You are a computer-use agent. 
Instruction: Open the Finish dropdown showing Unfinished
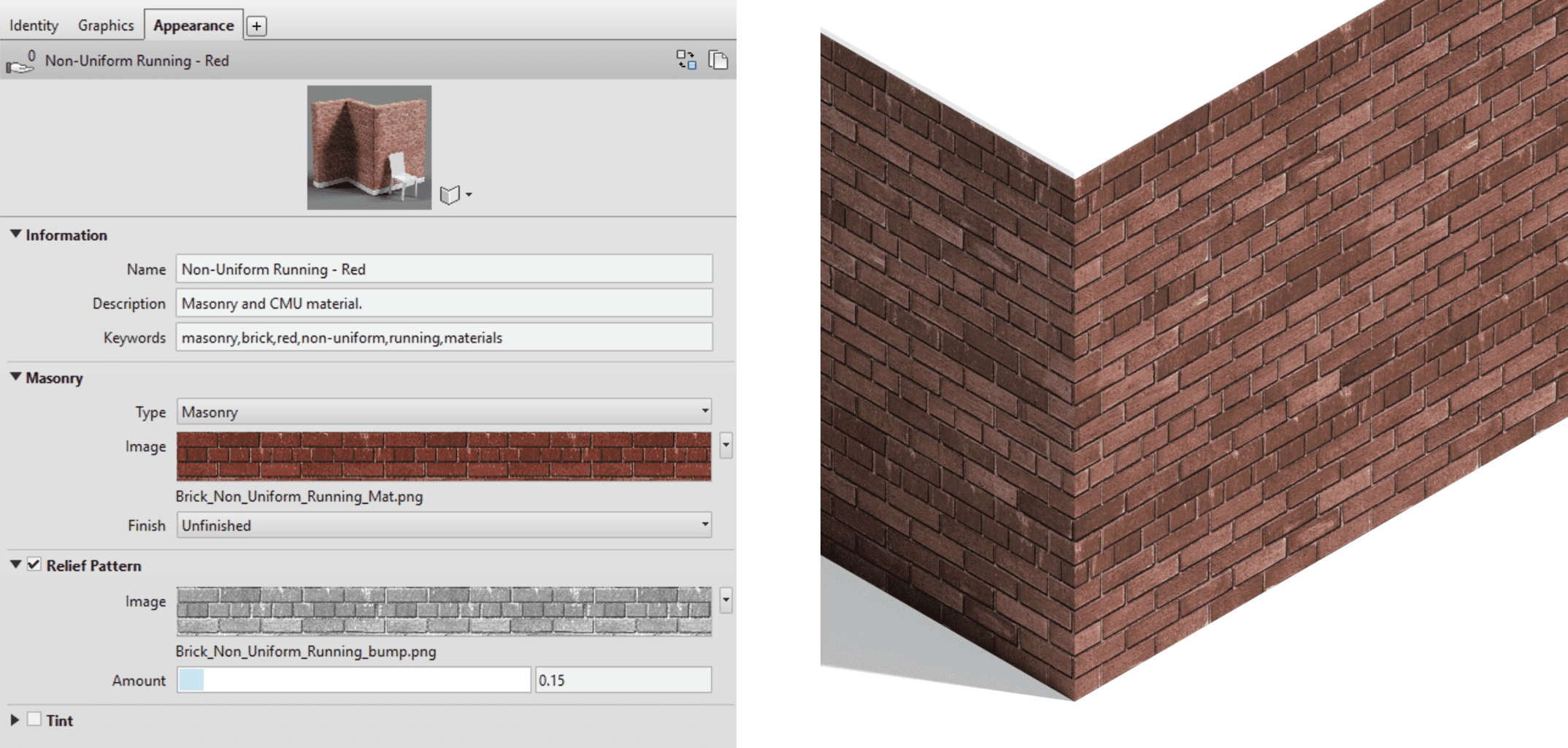click(442, 524)
